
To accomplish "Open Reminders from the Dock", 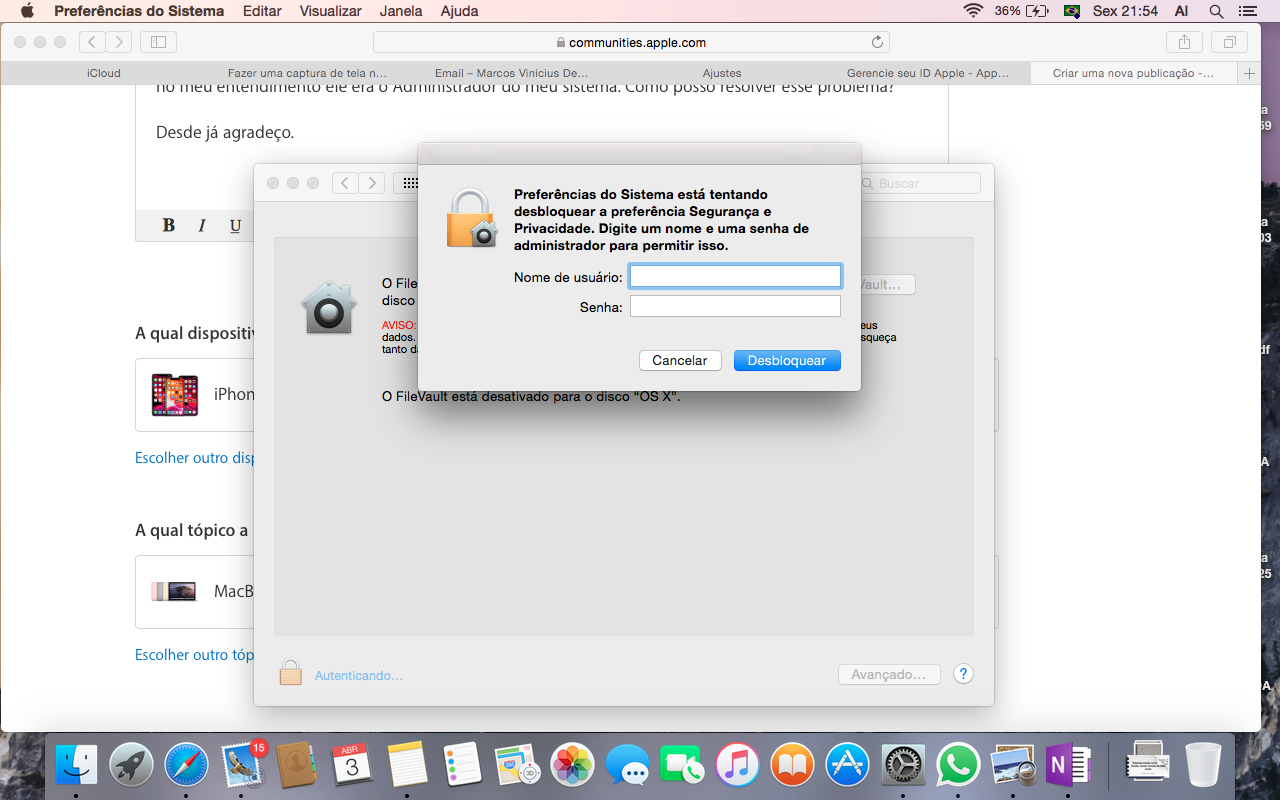I will (463, 766).
